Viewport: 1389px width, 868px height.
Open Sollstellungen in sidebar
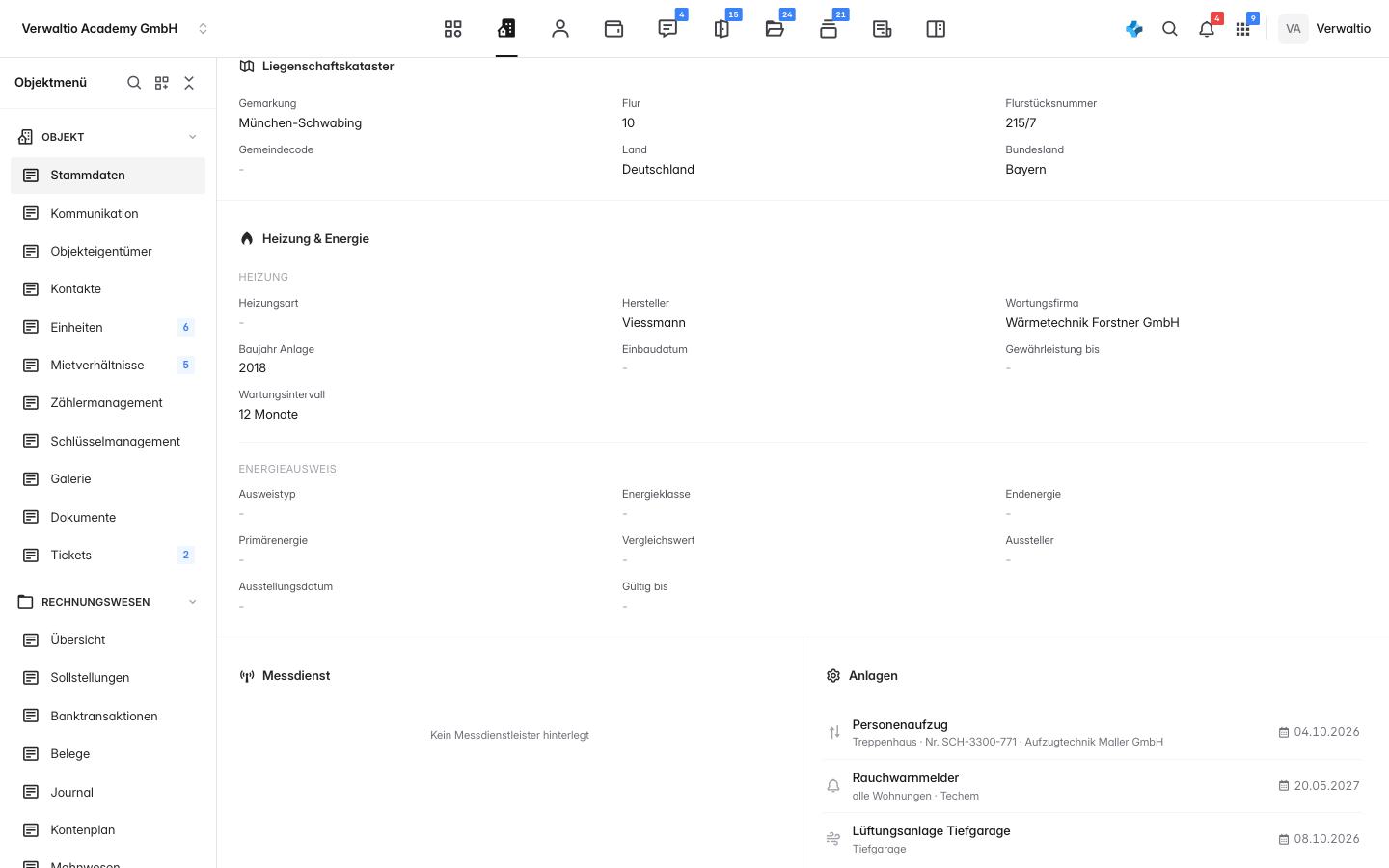pos(108,678)
